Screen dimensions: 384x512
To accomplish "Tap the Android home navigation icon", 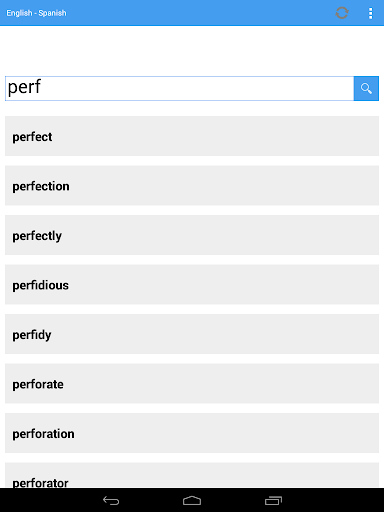I will pos(192,500).
